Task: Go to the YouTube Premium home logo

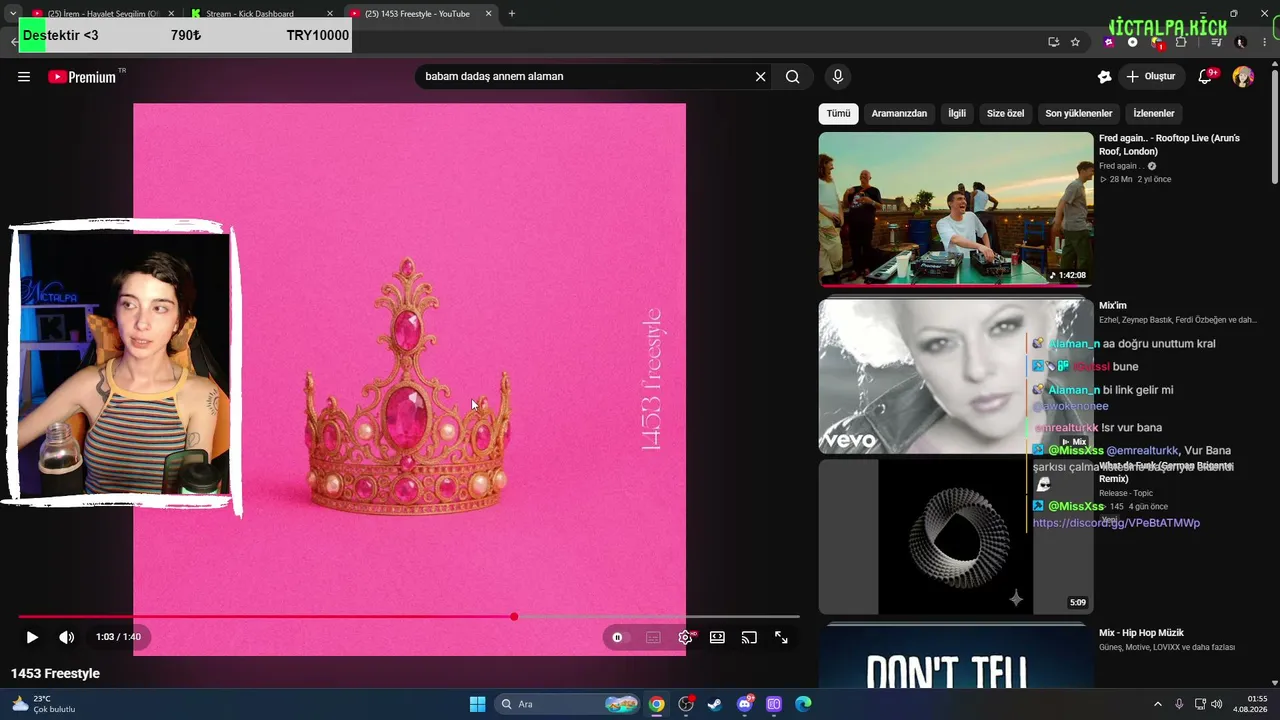Action: [83, 77]
